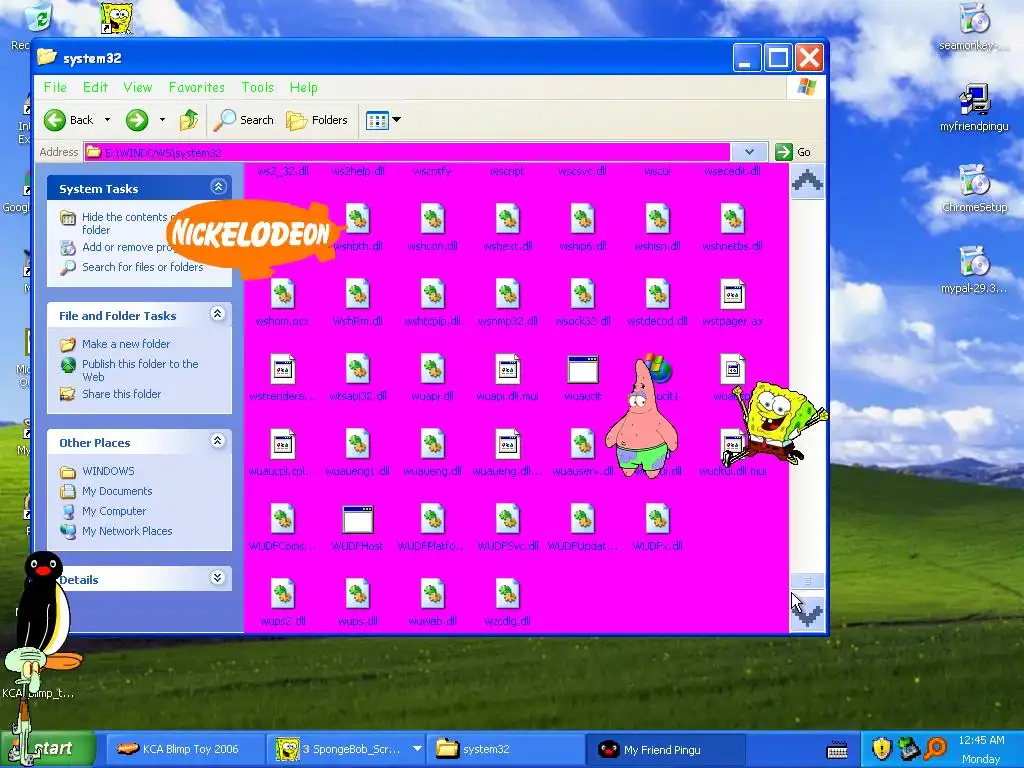Select the wuapi.dll.mui file icon
Image resolution: width=1024 pixels, height=768 pixels.
507,369
